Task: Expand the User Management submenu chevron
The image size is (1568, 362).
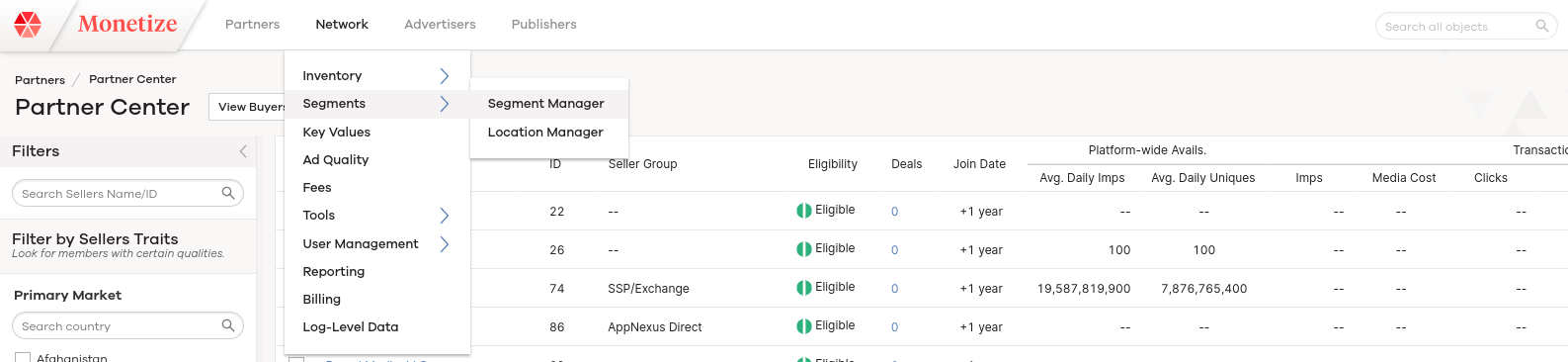Action: 445,244
